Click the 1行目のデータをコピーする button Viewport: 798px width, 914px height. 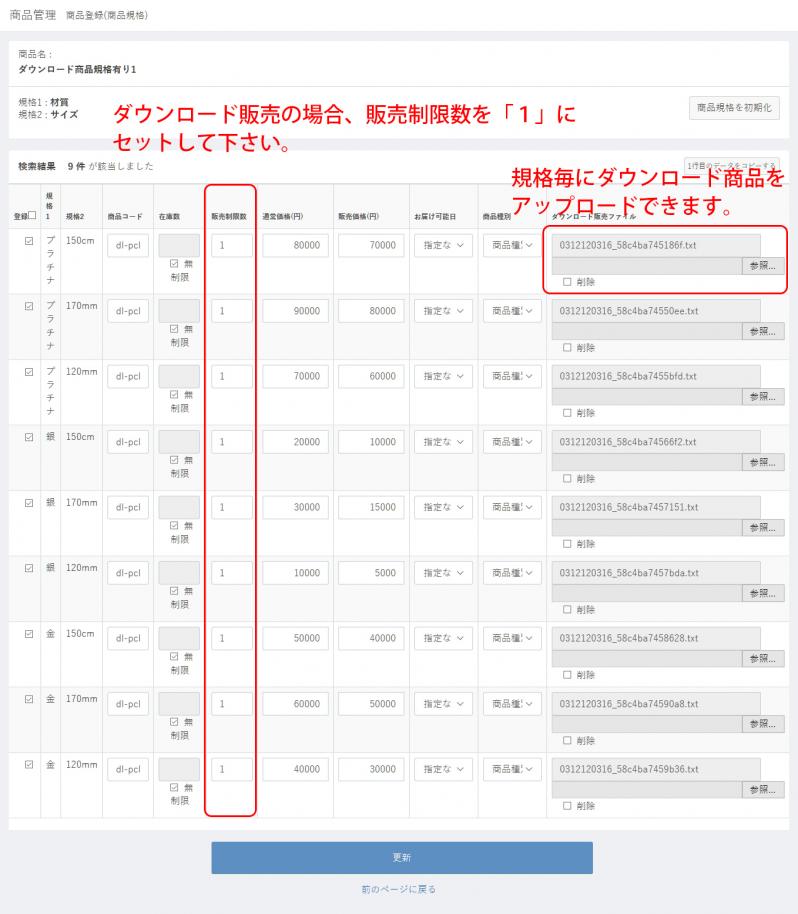pyautogui.click(x=731, y=165)
